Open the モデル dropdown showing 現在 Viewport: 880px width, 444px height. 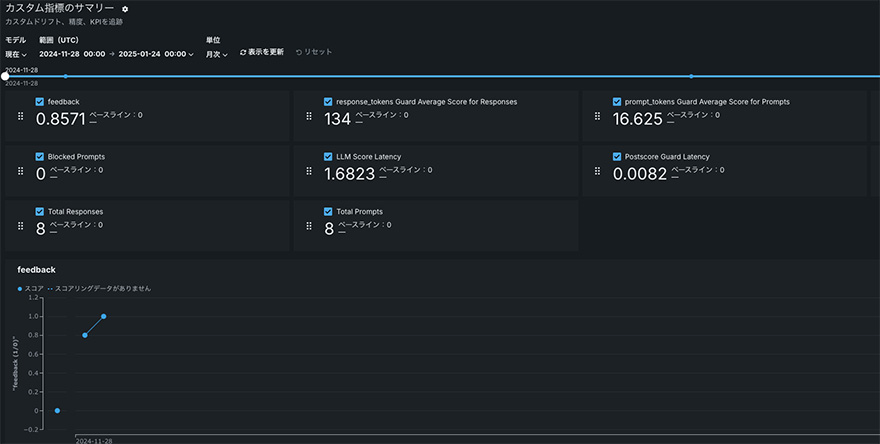[x=16, y=54]
